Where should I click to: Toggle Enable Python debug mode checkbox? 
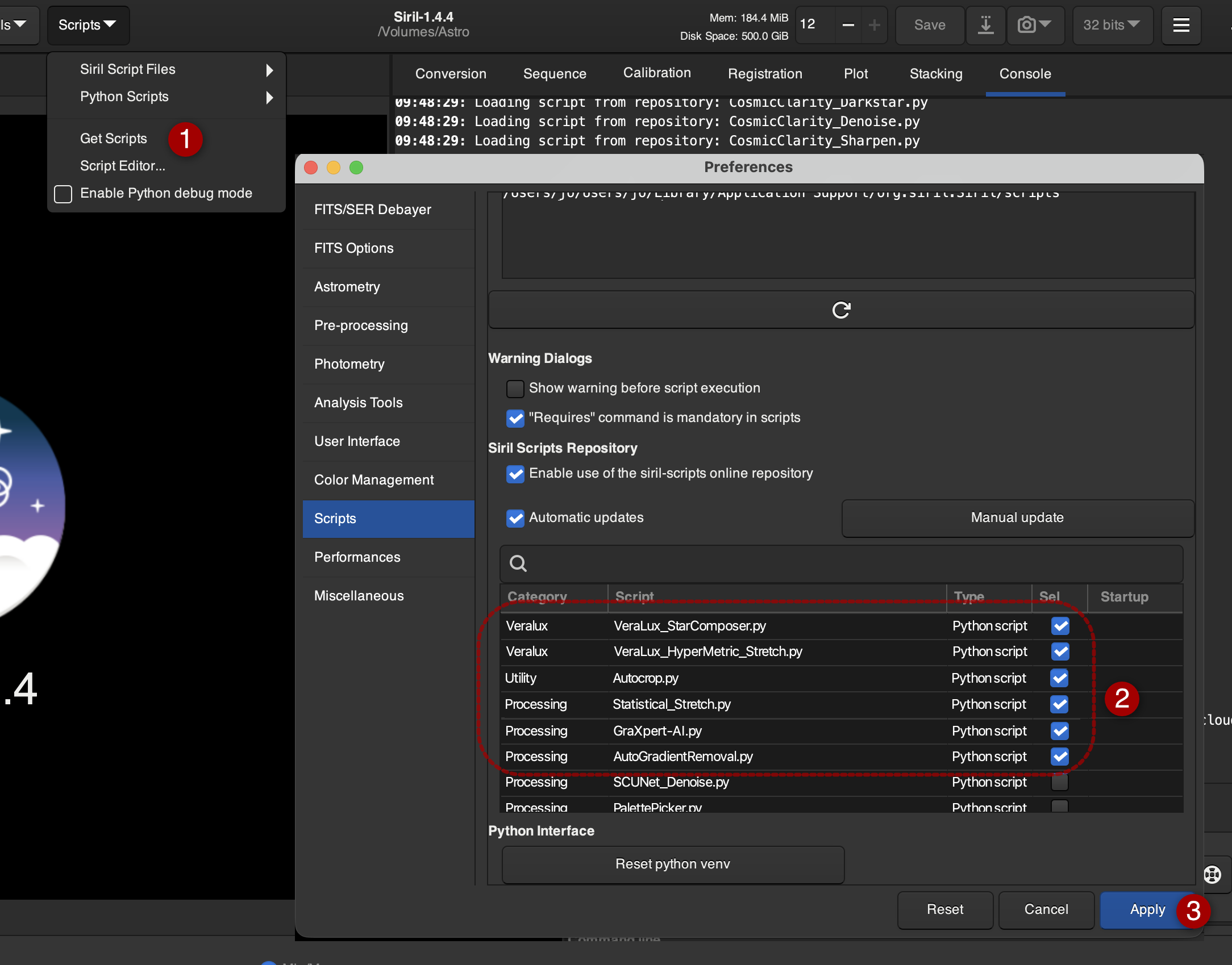pyautogui.click(x=63, y=194)
